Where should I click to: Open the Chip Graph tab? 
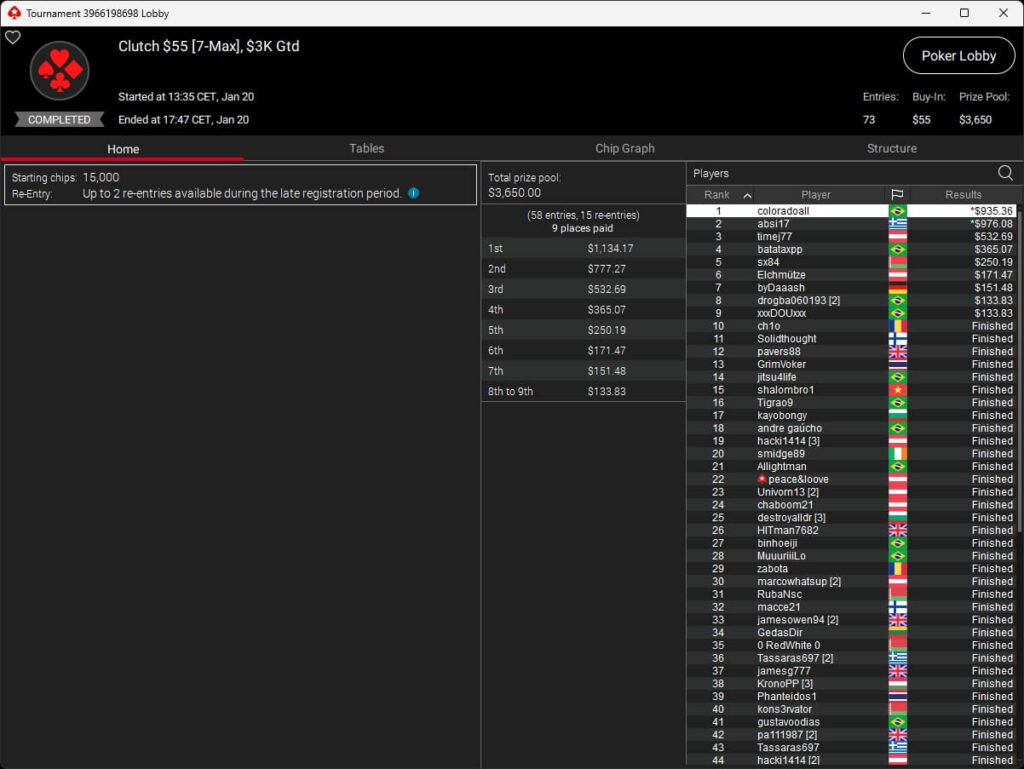[624, 148]
